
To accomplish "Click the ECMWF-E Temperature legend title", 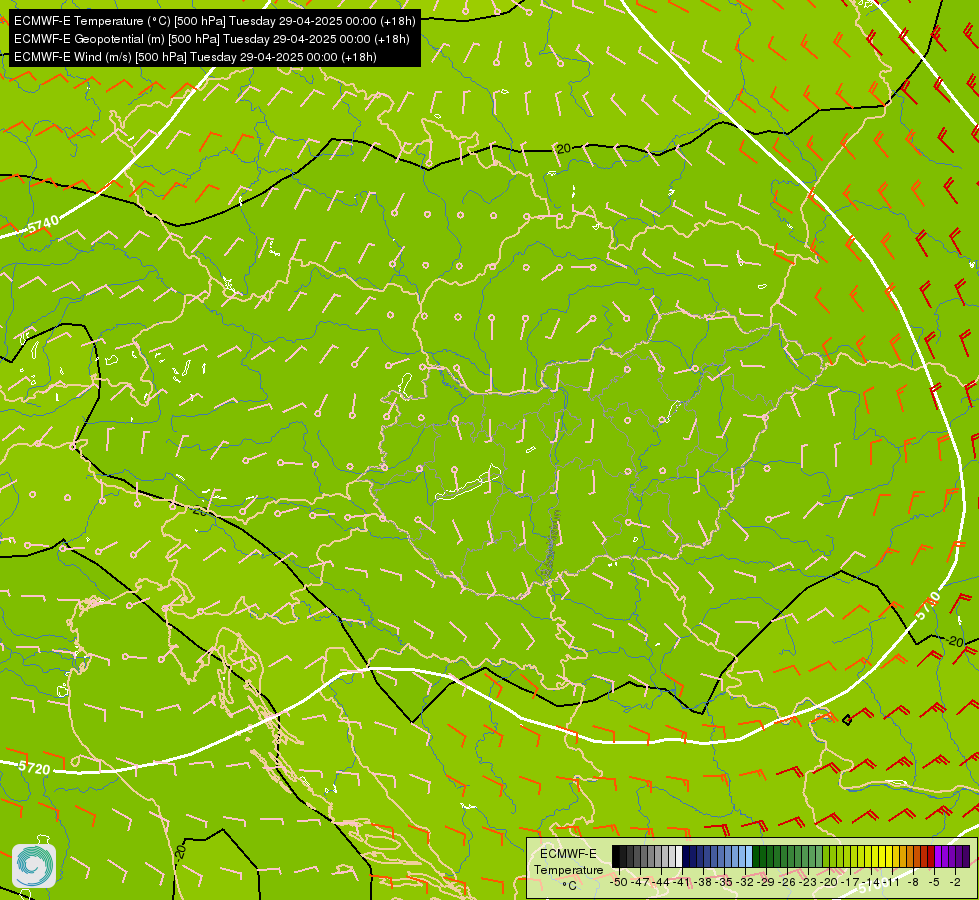I will 568,862.
